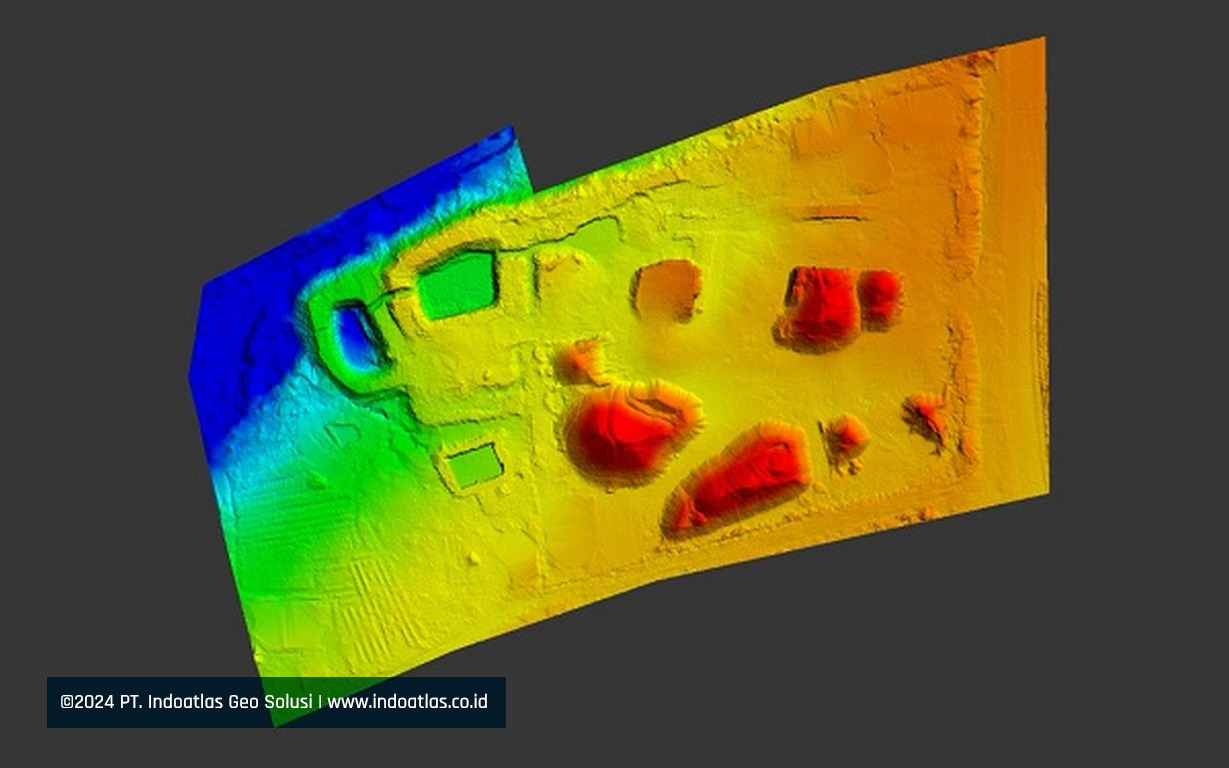Screen dimensions: 1229x768
Task: Click the large red mound in the map center
Action: tap(628, 430)
